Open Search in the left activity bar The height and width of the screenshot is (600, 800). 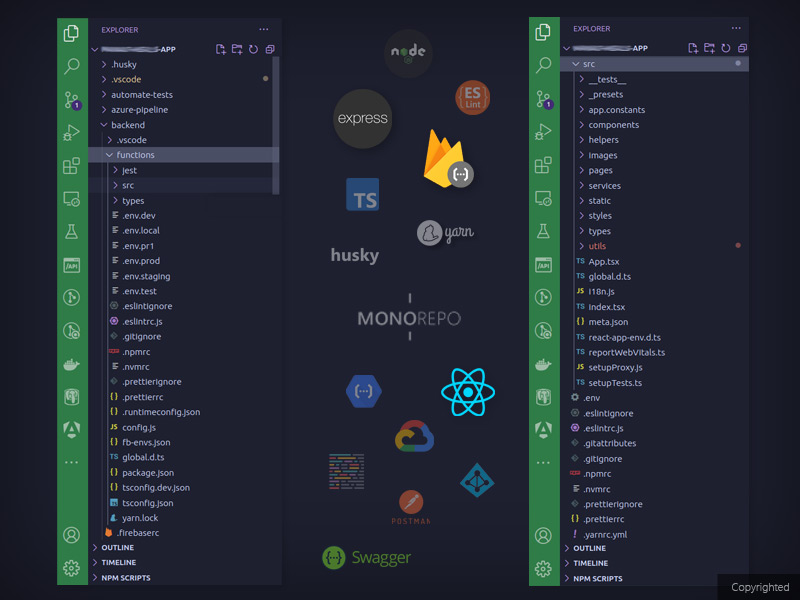71,67
